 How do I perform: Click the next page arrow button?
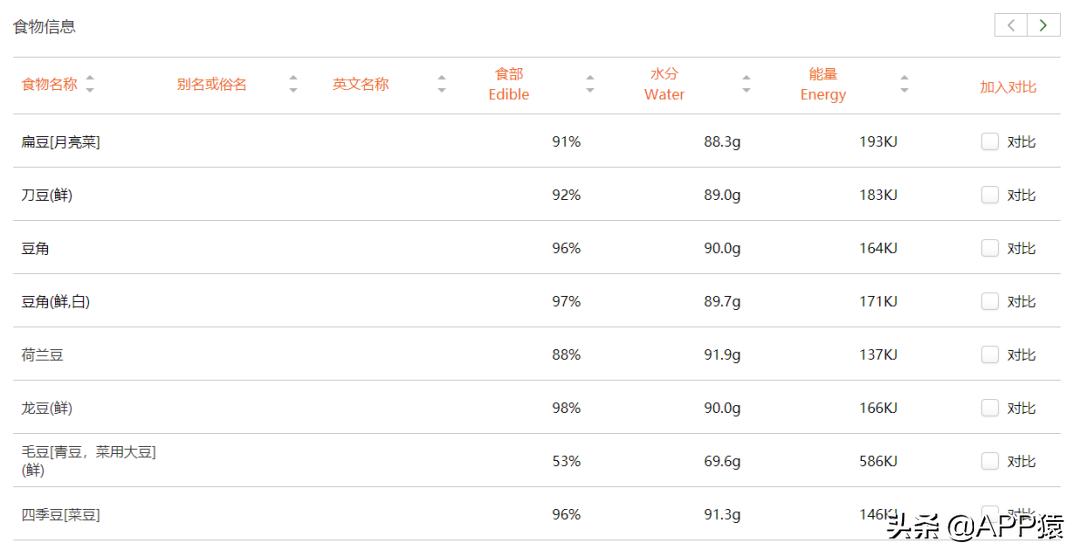click(x=1044, y=26)
